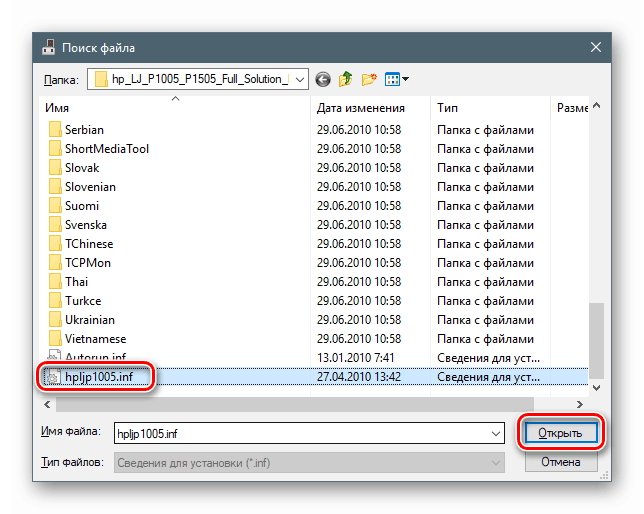The width and height of the screenshot is (644, 514).
Task: Select the Serbian folder name
Action: click(84, 130)
